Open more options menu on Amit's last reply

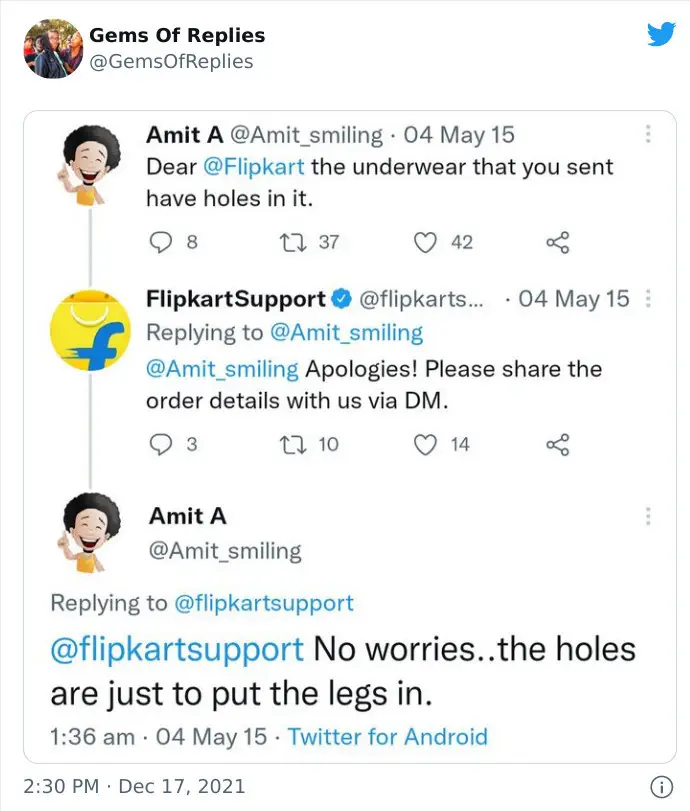[648, 516]
